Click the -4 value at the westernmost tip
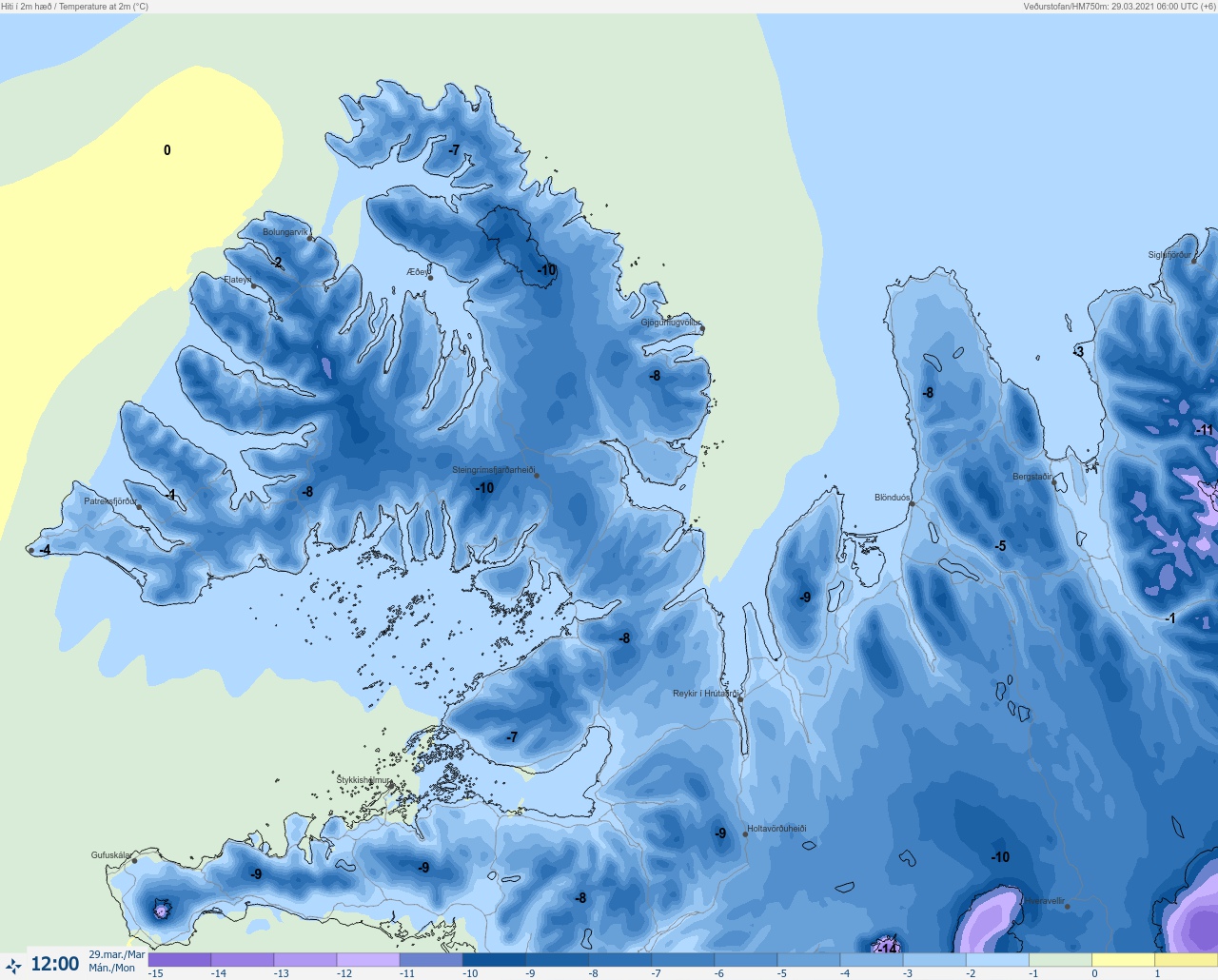 coord(44,550)
